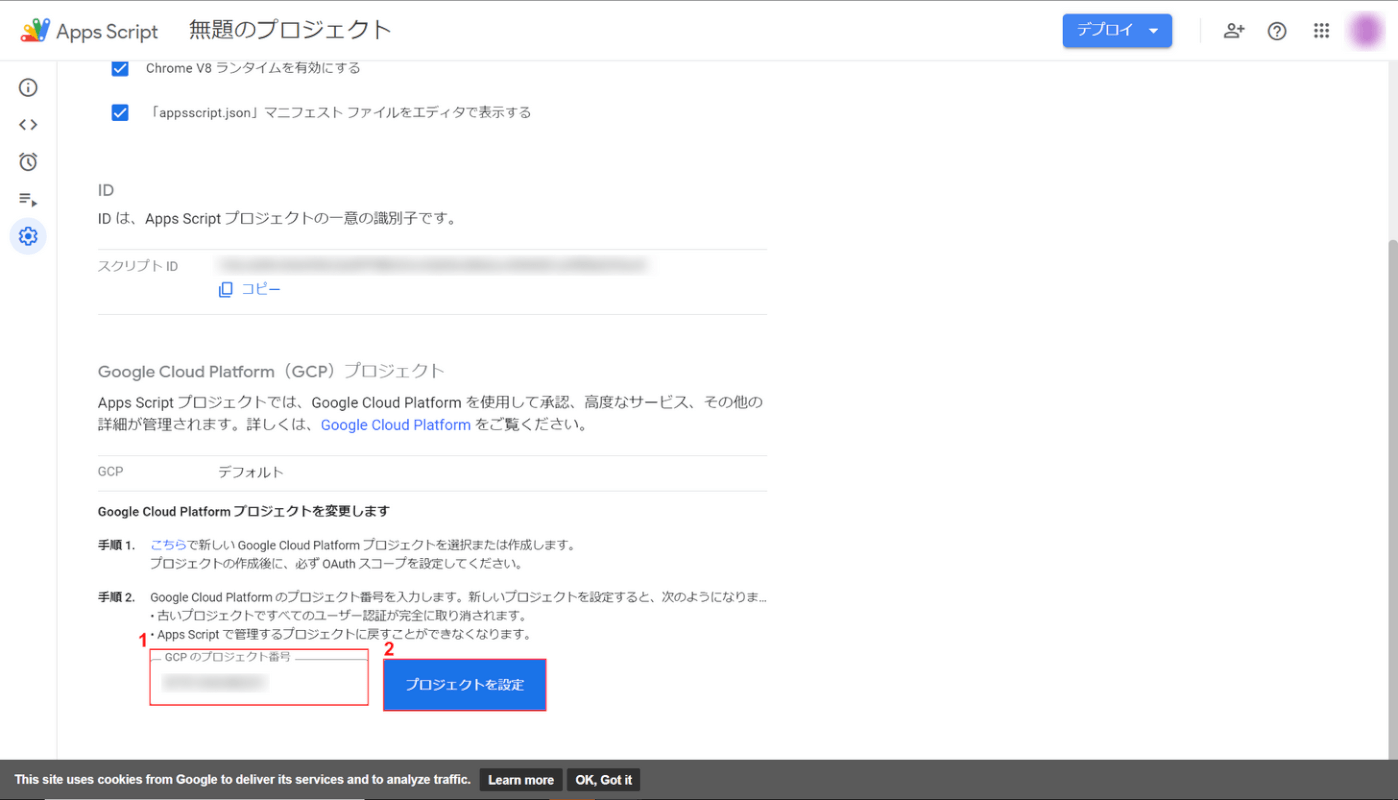The width and height of the screenshot is (1398, 800).
Task: Open the Executions list icon in sidebar
Action: coord(28,199)
